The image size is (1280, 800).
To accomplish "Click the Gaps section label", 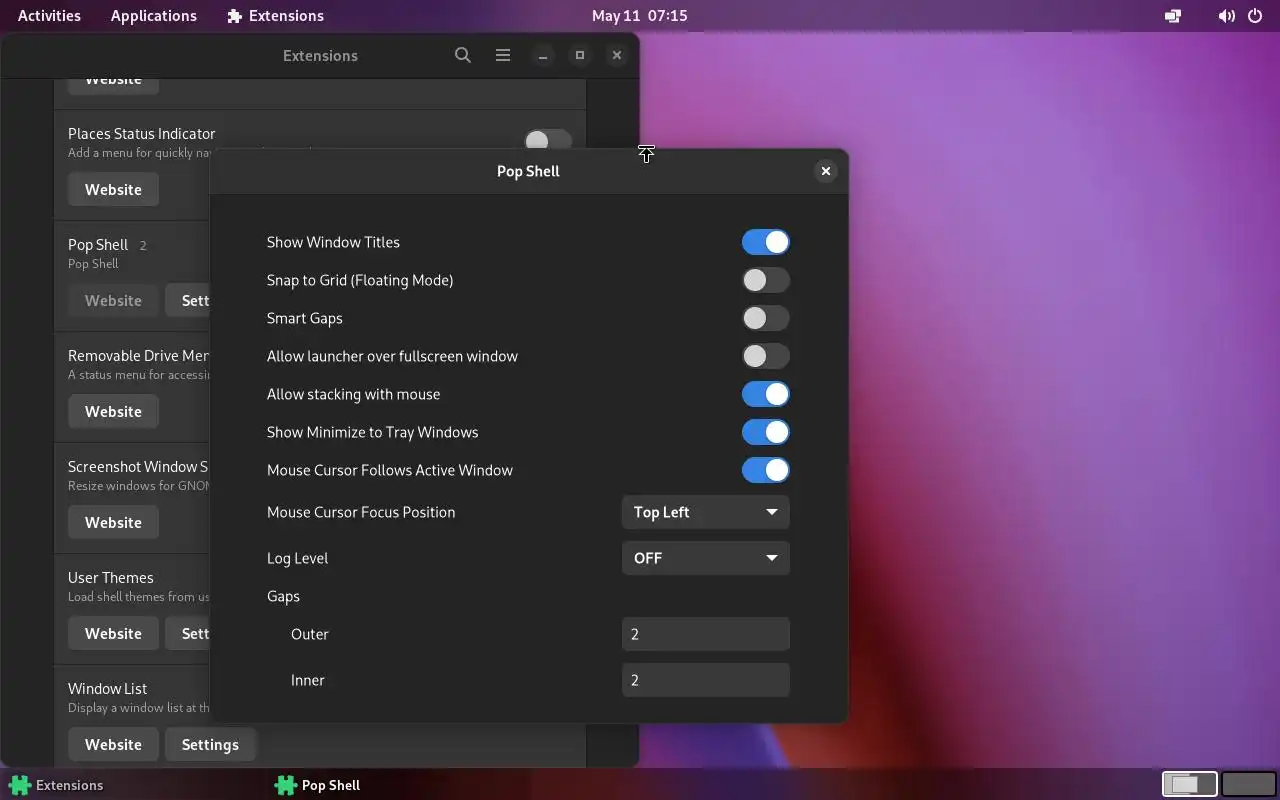I will [x=283, y=596].
